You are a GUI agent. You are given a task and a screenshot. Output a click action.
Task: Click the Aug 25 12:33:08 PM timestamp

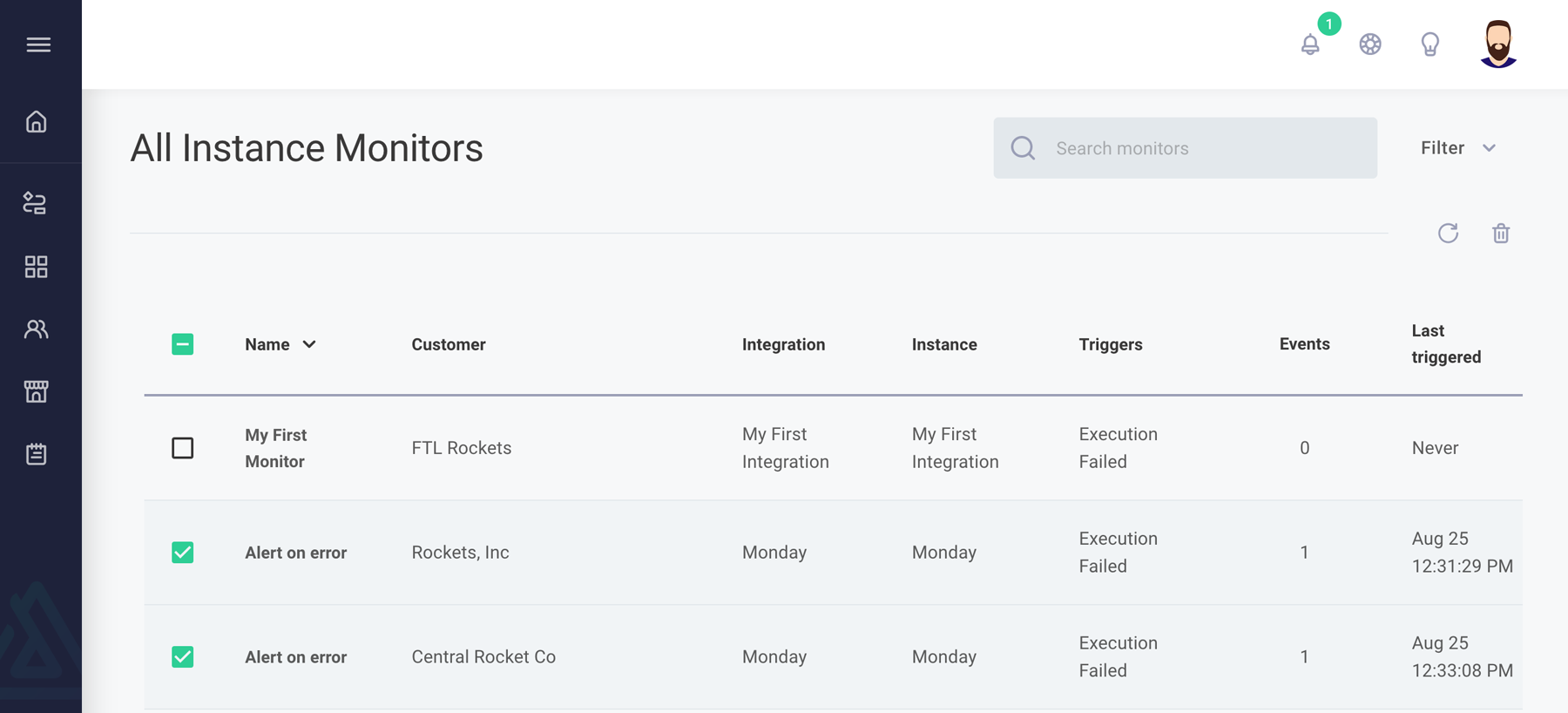click(x=1462, y=657)
